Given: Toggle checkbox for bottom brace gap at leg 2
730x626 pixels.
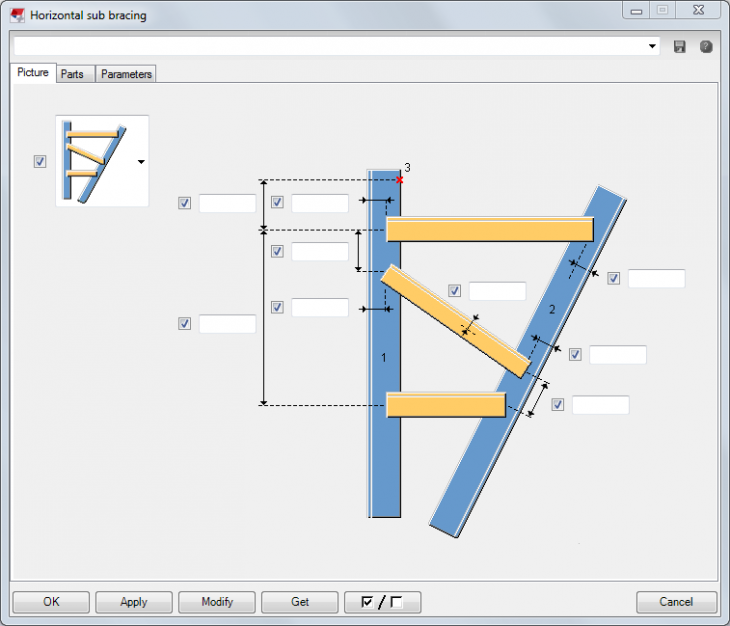Looking at the screenshot, I should click(557, 404).
